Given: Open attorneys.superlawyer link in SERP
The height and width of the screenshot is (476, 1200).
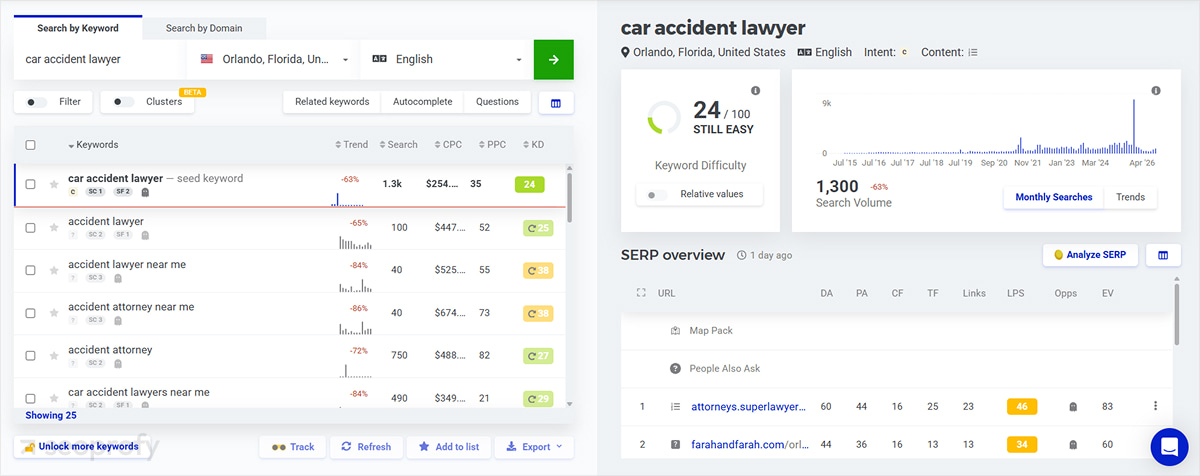Looking at the screenshot, I should 748,407.
